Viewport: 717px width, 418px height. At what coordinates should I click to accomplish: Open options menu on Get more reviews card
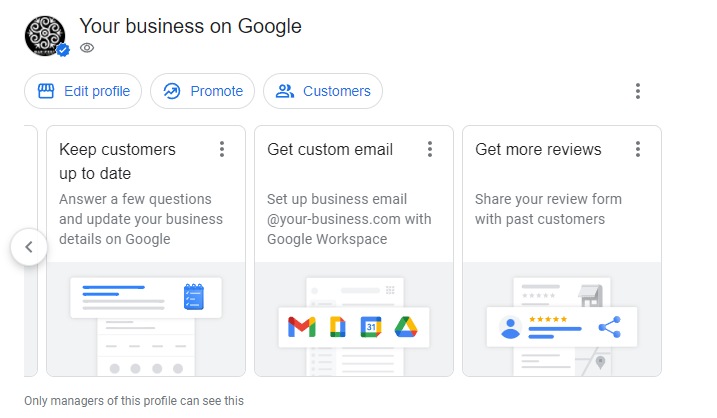(x=638, y=149)
